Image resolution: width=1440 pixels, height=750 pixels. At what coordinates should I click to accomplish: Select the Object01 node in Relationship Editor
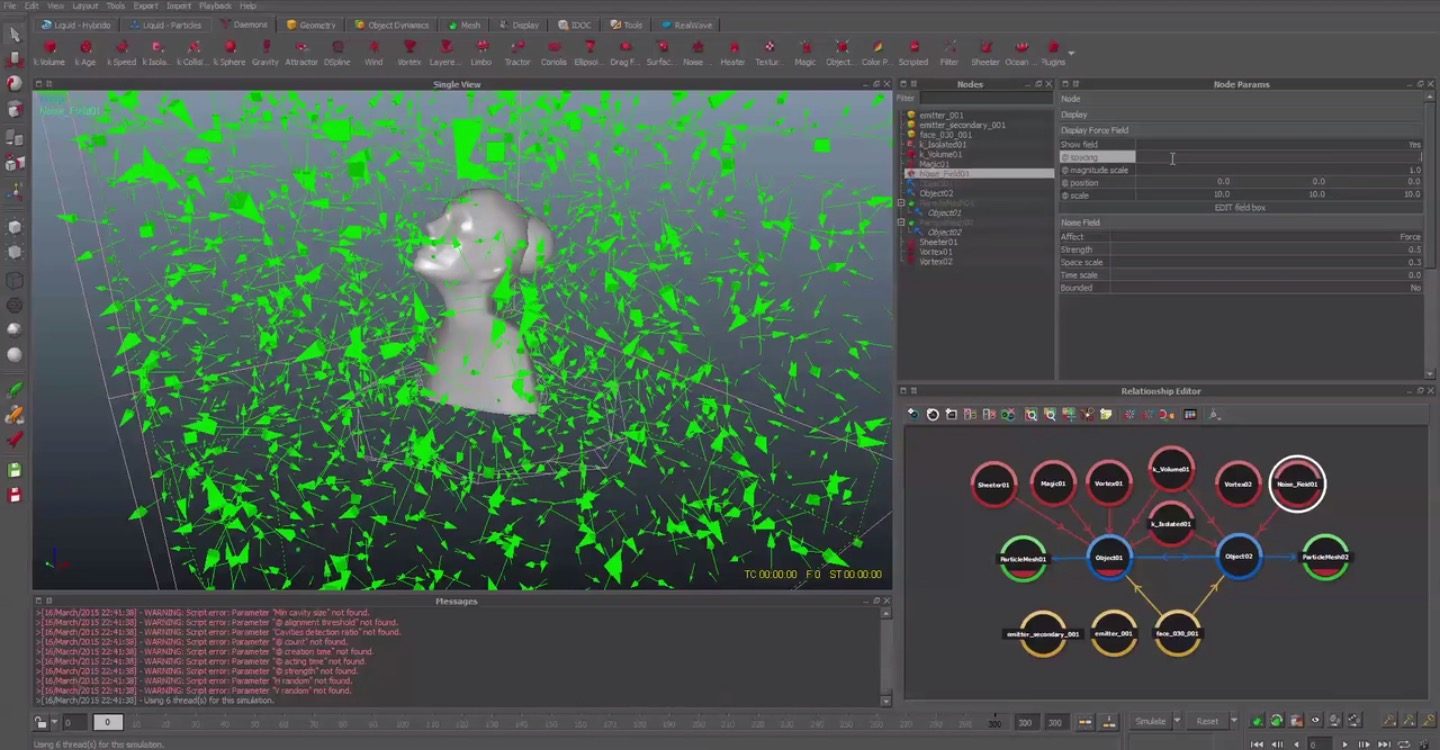1109,557
